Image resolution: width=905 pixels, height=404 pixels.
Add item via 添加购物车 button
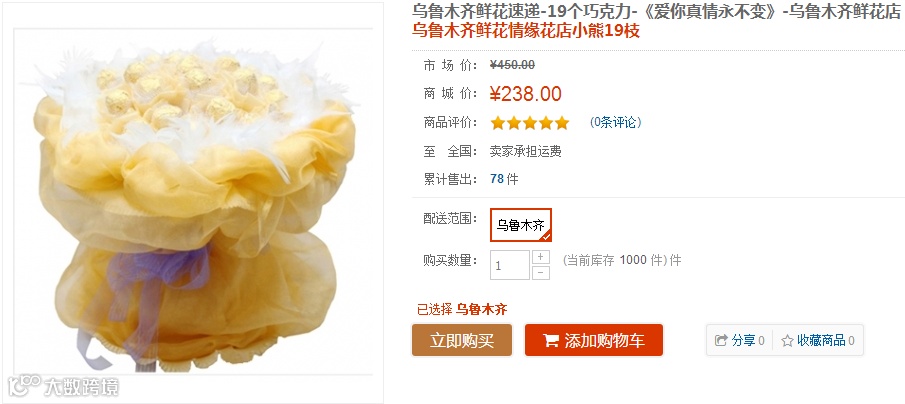(593, 340)
